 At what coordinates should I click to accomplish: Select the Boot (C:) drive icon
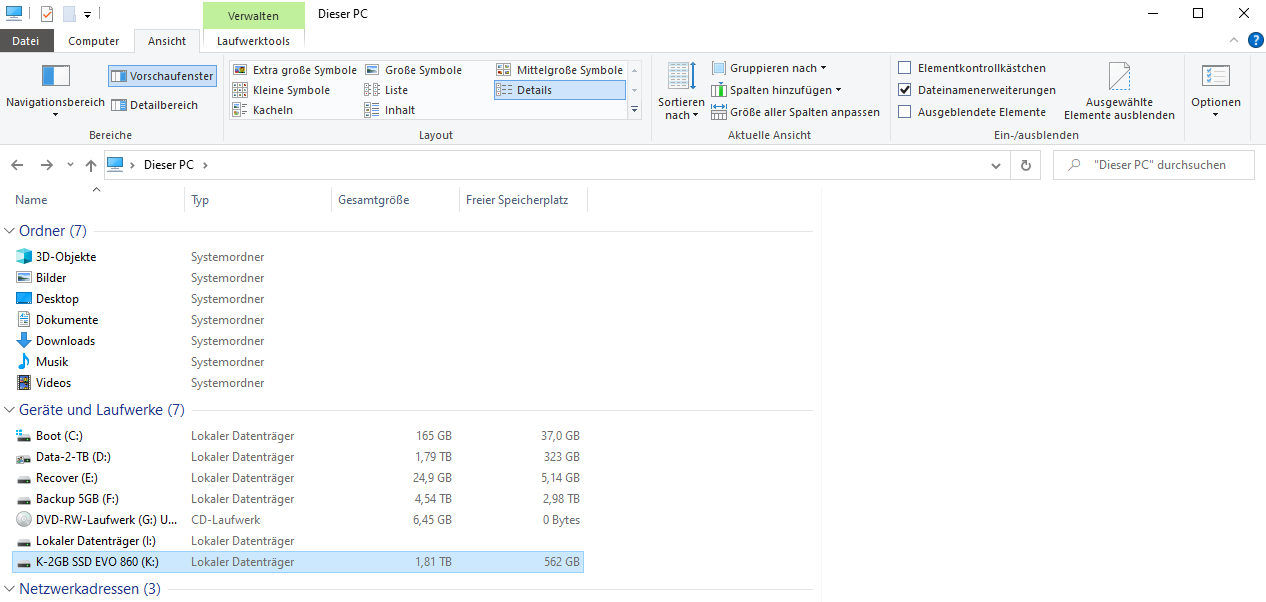pos(24,436)
